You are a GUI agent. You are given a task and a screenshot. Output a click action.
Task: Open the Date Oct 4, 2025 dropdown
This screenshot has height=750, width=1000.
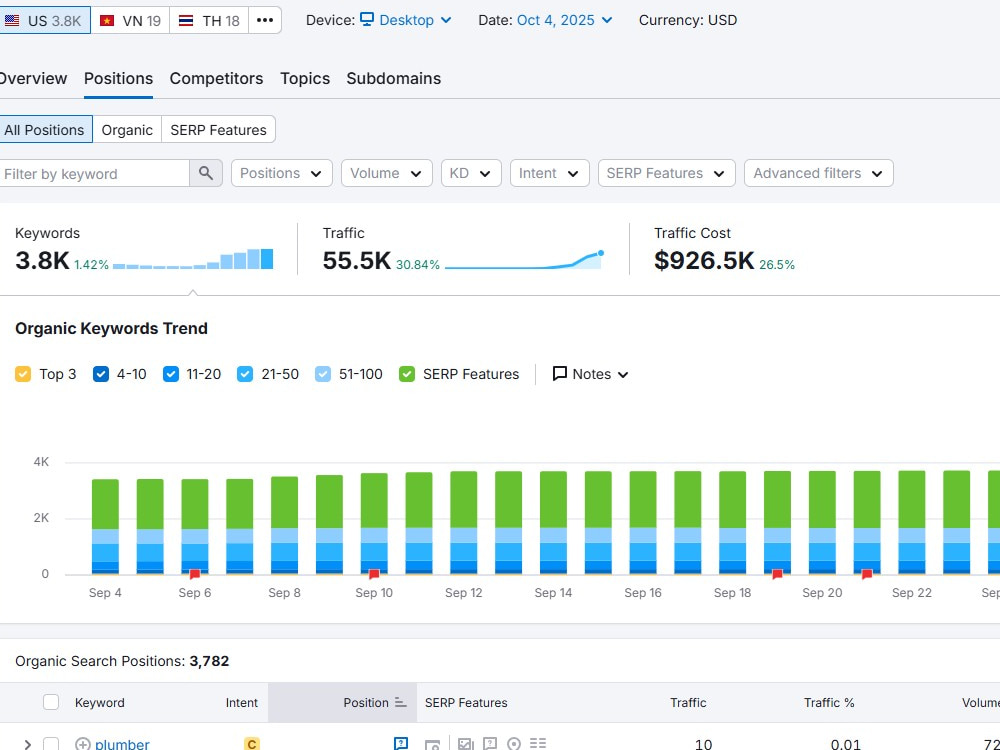(x=564, y=20)
